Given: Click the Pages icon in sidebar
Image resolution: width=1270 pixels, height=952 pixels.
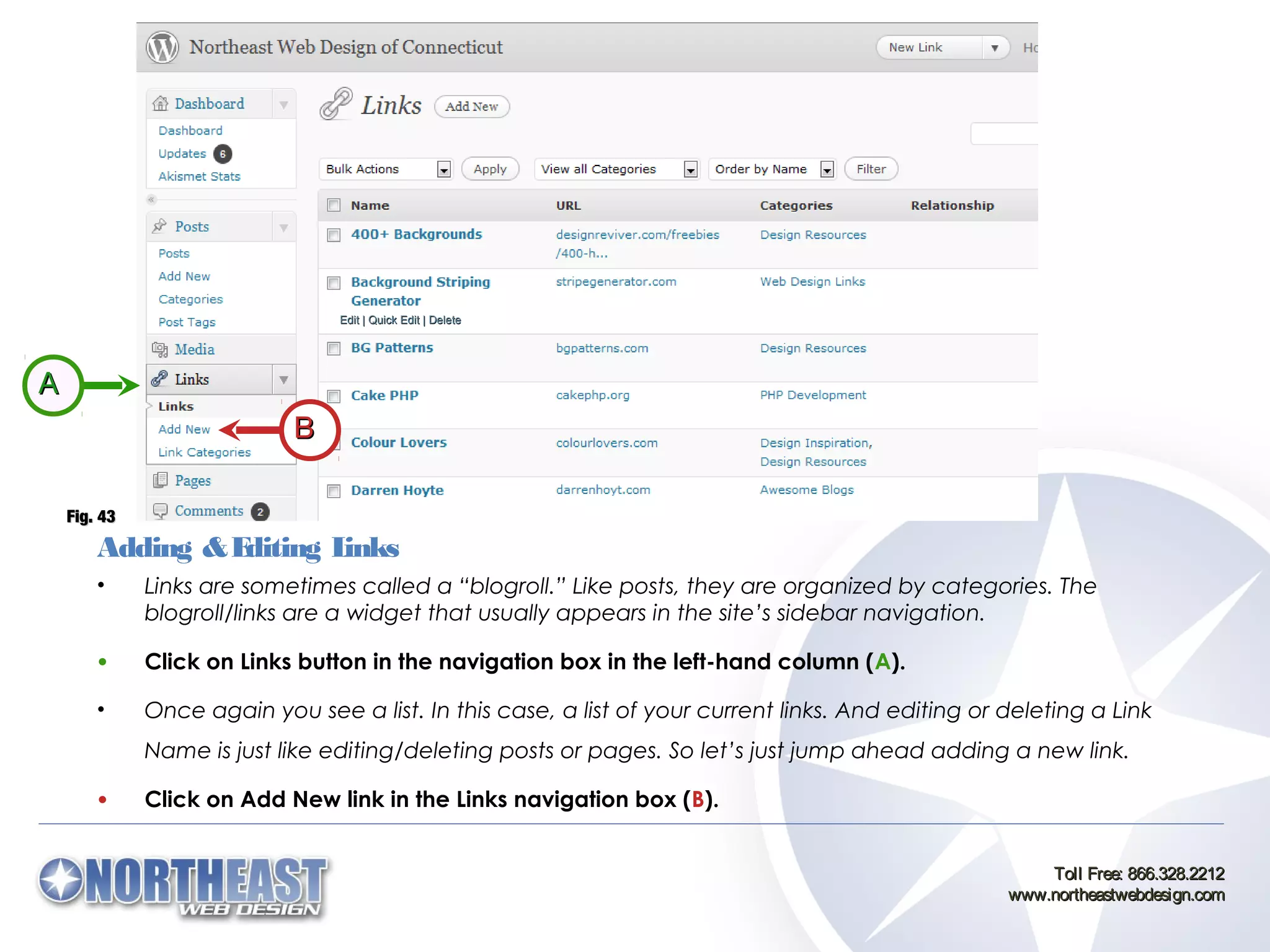Looking at the screenshot, I should coord(160,480).
